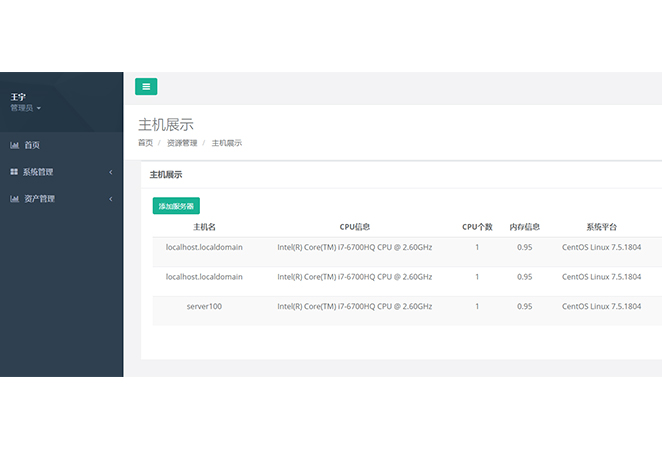The height and width of the screenshot is (466, 662).
Task: Click the grid icon beside 系统管理
Action: click(14, 172)
